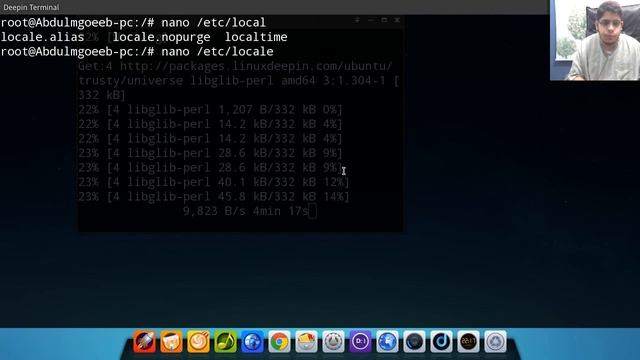Launch Google Chrome from the dock
The width and height of the screenshot is (640, 360).
pos(279,341)
